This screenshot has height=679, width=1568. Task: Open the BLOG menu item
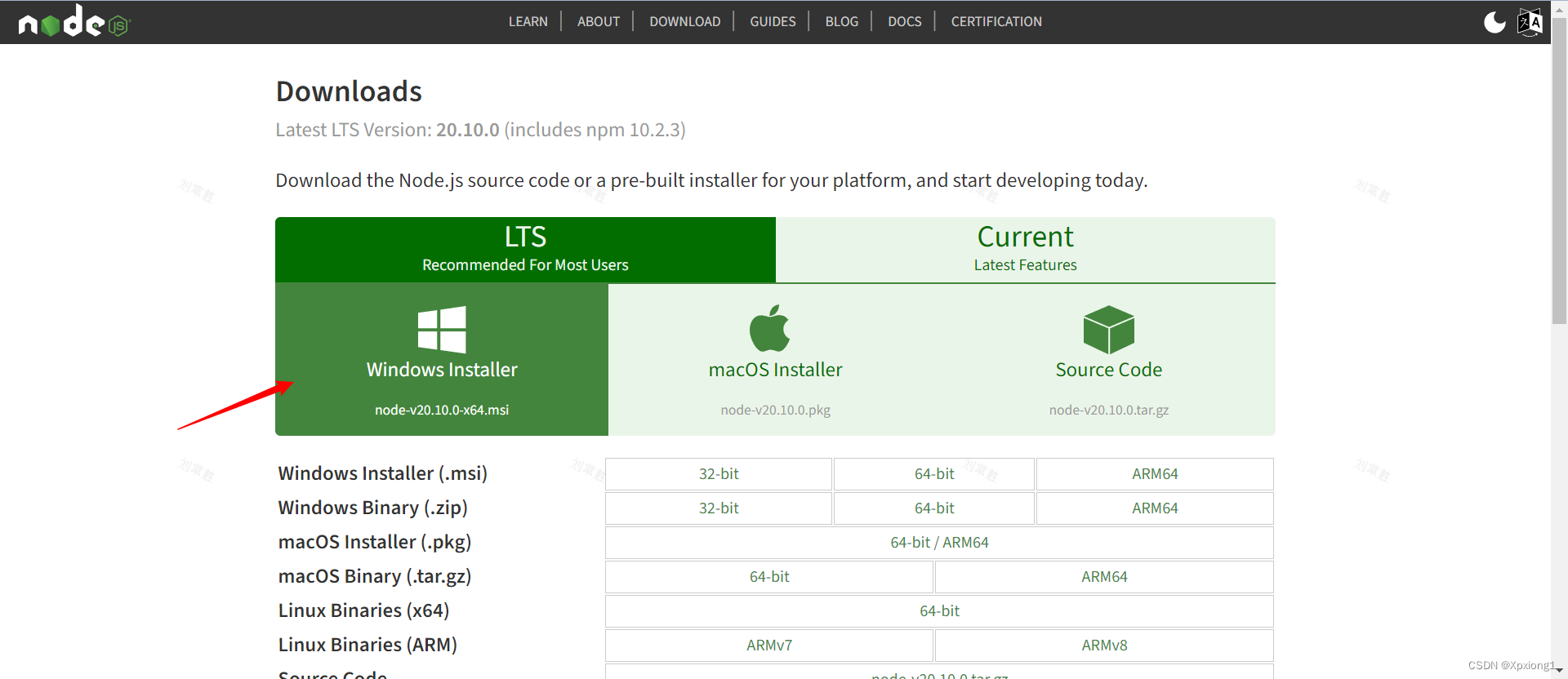(842, 21)
